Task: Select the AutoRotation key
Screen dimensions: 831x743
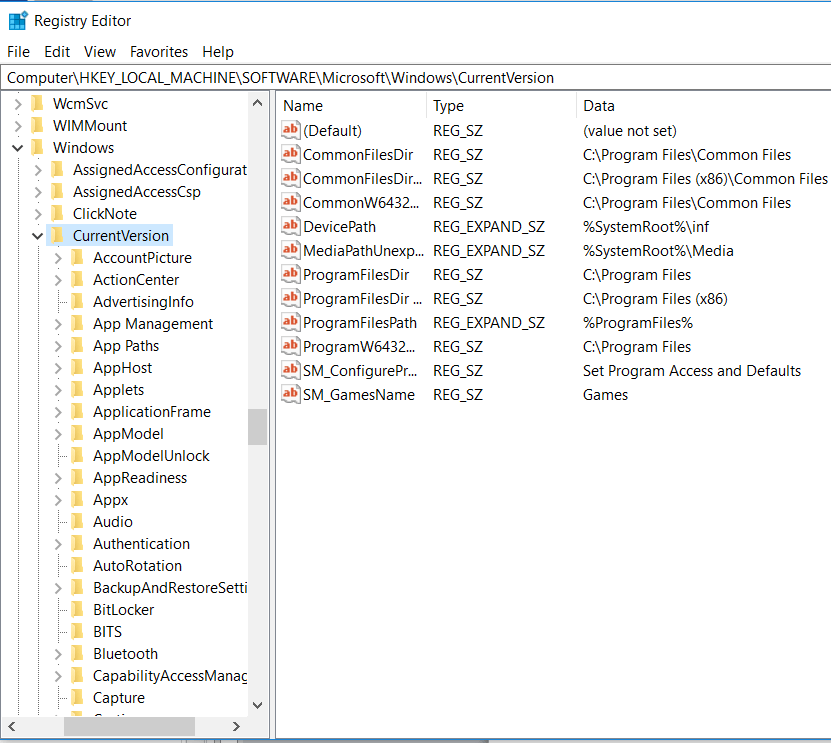Action: coord(137,565)
